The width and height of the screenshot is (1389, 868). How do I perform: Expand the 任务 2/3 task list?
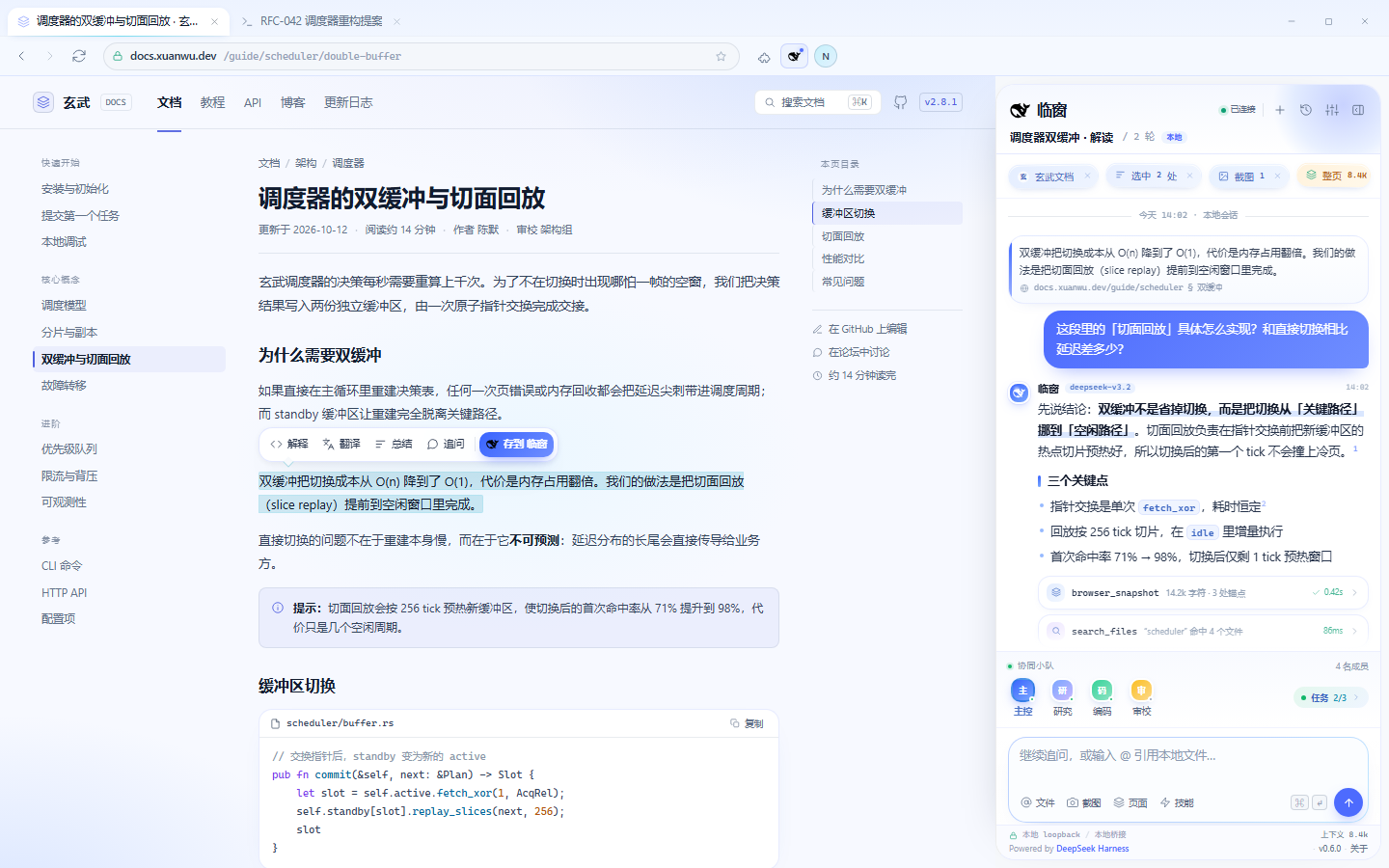tap(1330, 697)
